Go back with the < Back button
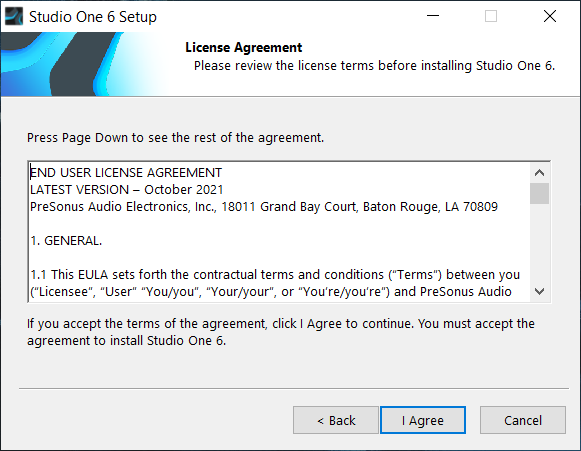 336,420
